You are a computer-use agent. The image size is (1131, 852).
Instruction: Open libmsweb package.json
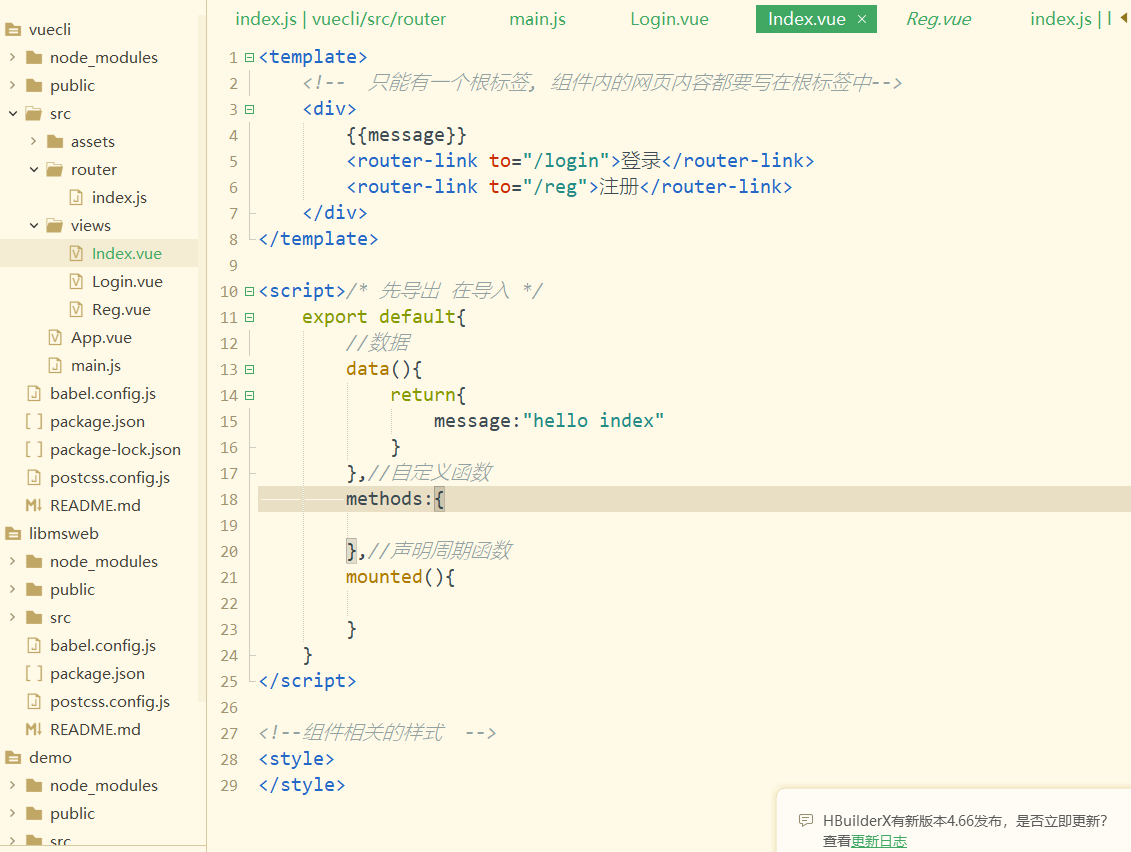click(97, 674)
